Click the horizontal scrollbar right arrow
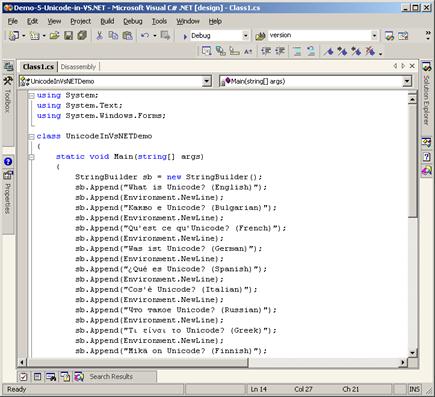 403,362
